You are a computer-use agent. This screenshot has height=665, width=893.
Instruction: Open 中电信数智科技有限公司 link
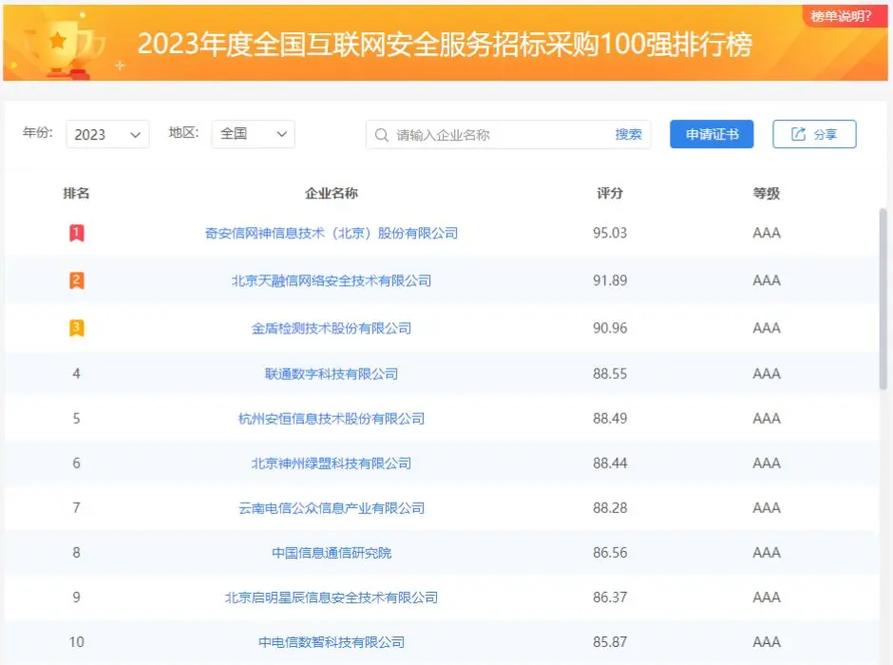(x=331, y=642)
